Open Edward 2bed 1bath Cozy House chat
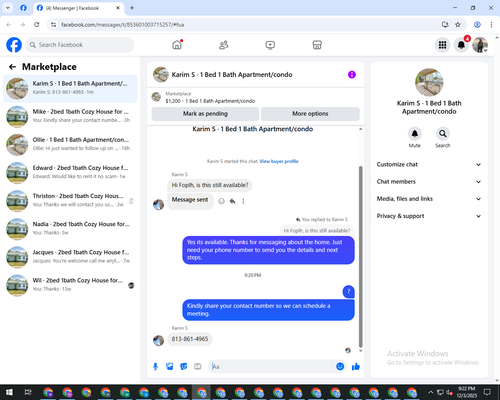The height and width of the screenshot is (400, 500). (x=70, y=173)
